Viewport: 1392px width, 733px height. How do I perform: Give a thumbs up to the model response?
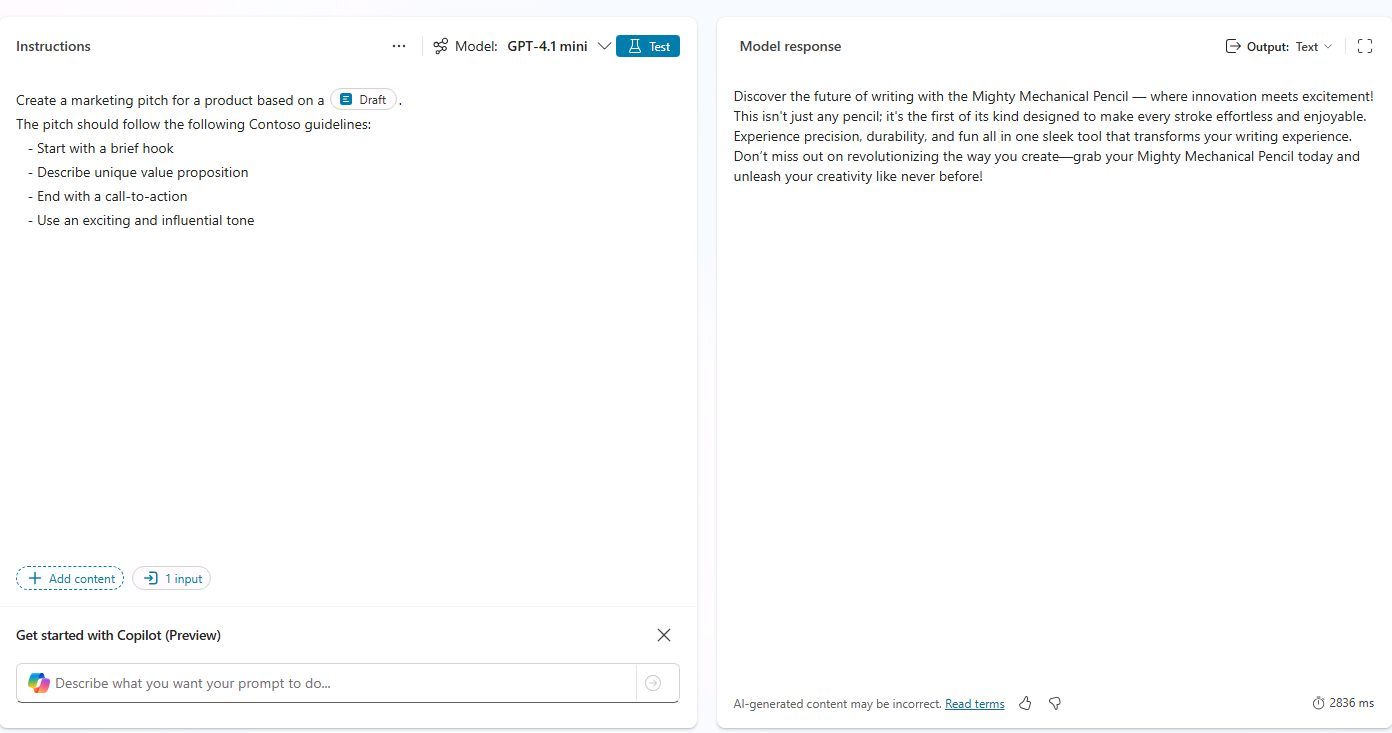point(1025,703)
